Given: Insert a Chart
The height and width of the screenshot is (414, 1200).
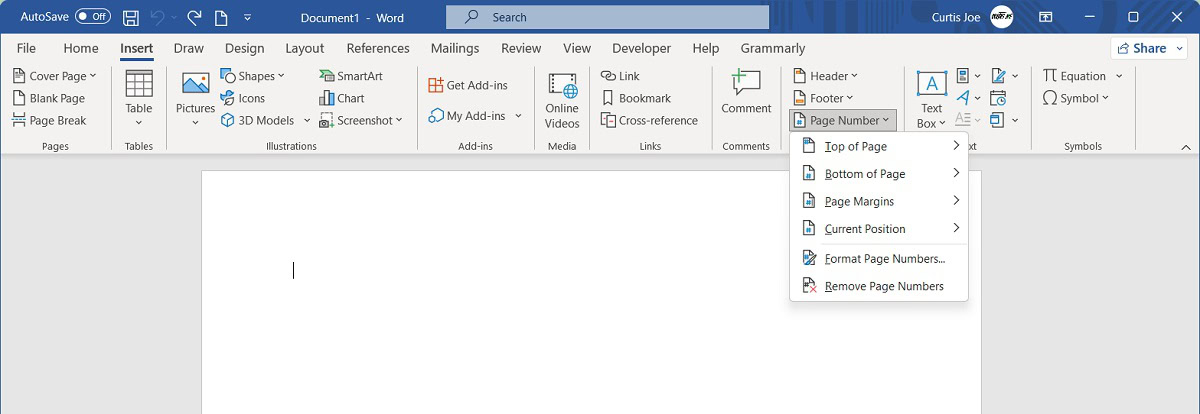Looking at the screenshot, I should pyautogui.click(x=342, y=98).
